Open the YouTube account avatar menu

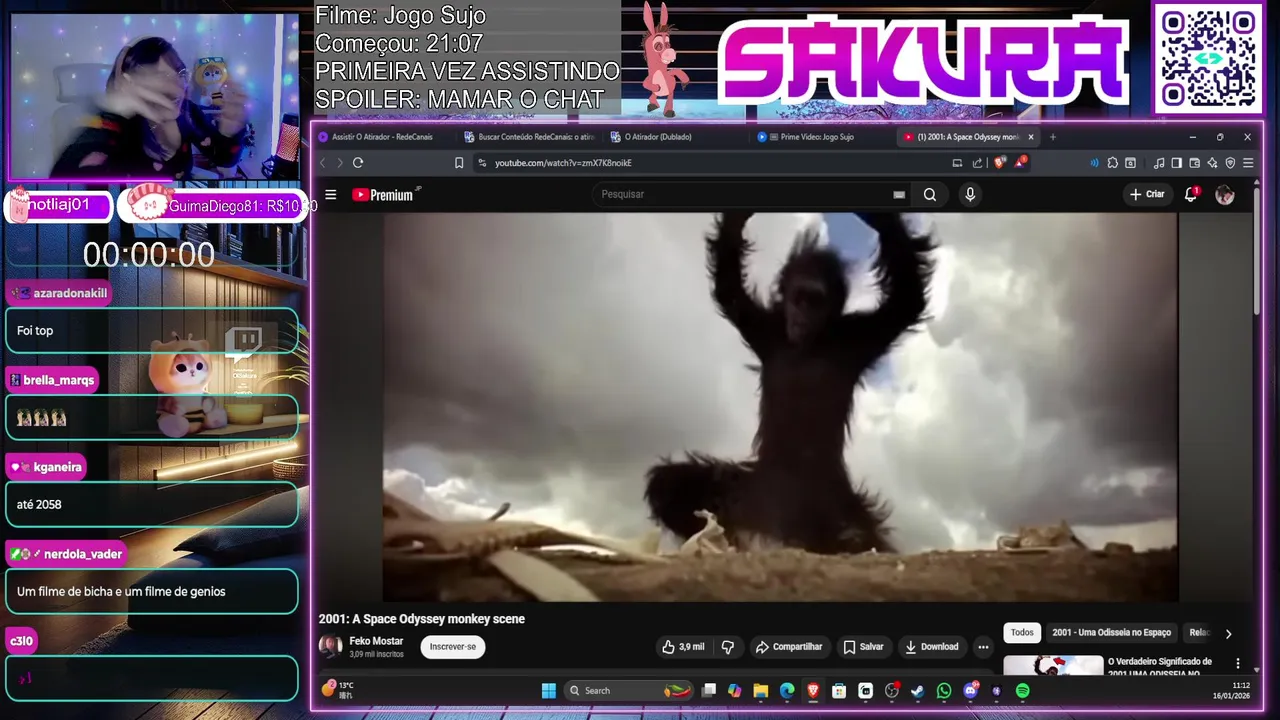tap(1225, 195)
